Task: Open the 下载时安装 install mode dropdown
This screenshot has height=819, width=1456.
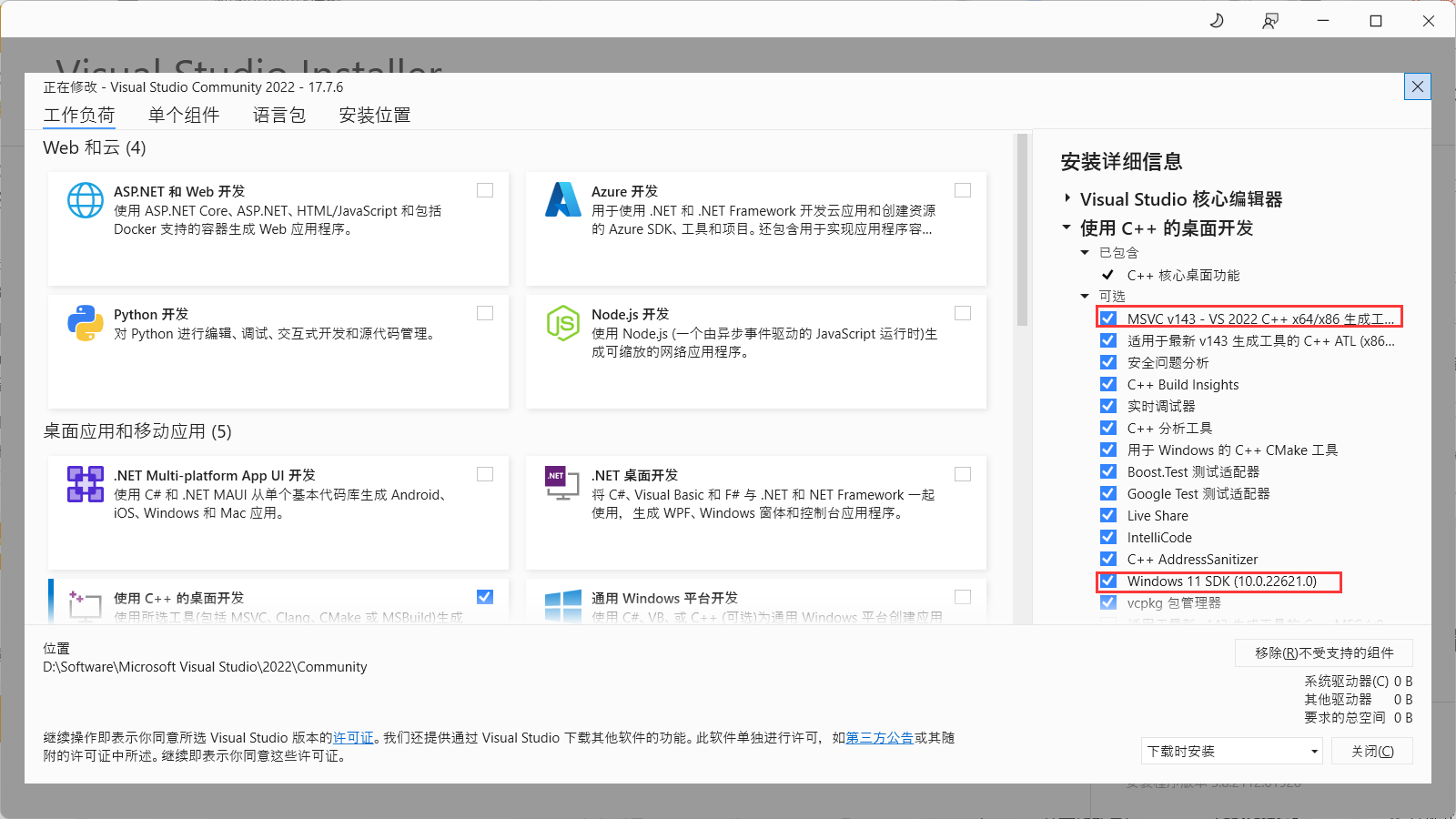Action: tap(1232, 751)
